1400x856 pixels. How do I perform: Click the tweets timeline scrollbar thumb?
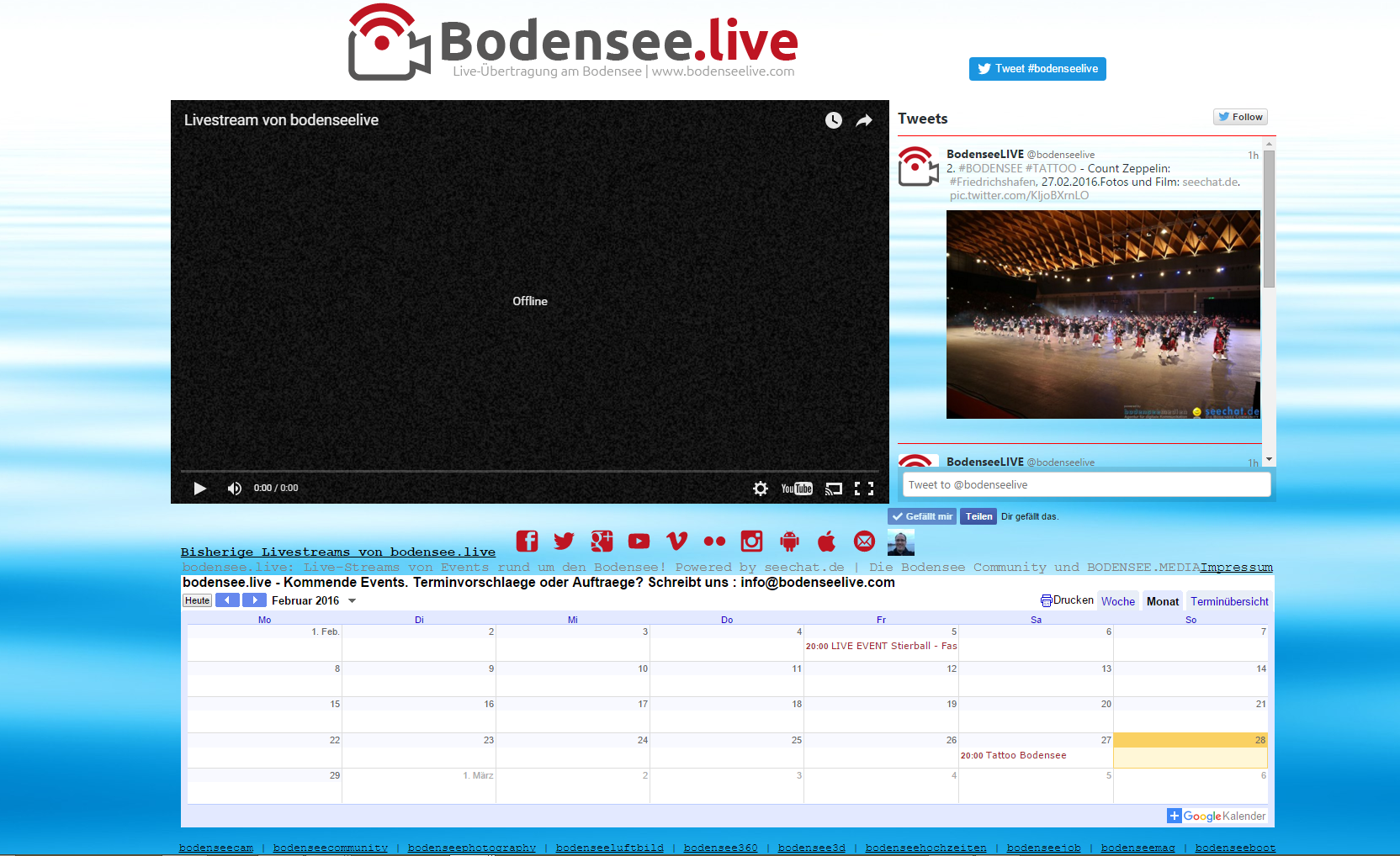click(x=1269, y=219)
